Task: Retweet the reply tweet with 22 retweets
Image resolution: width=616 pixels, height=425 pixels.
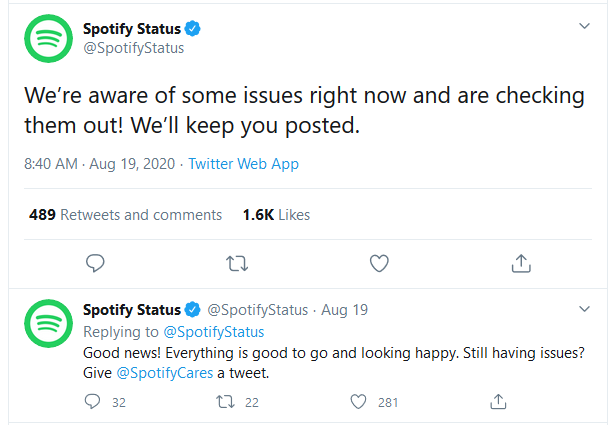Action: pos(226,402)
